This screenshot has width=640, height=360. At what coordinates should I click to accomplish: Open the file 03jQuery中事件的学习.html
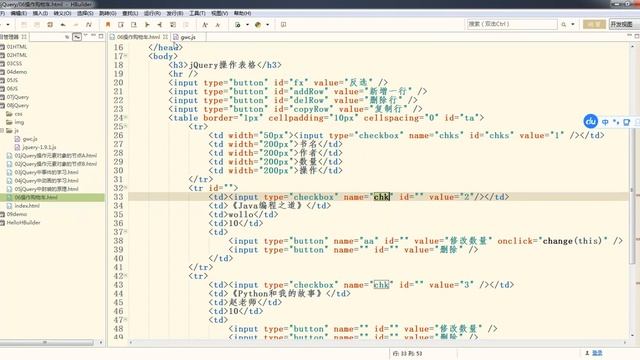point(47,172)
